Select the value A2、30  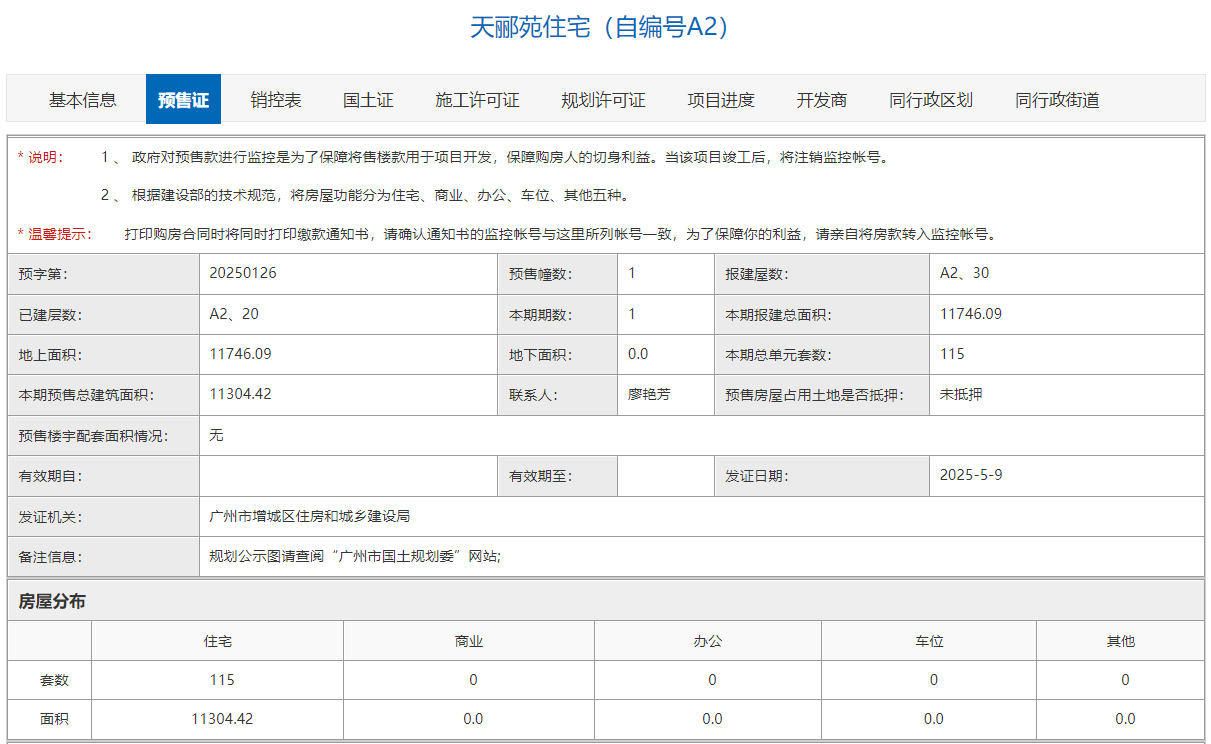(965, 273)
